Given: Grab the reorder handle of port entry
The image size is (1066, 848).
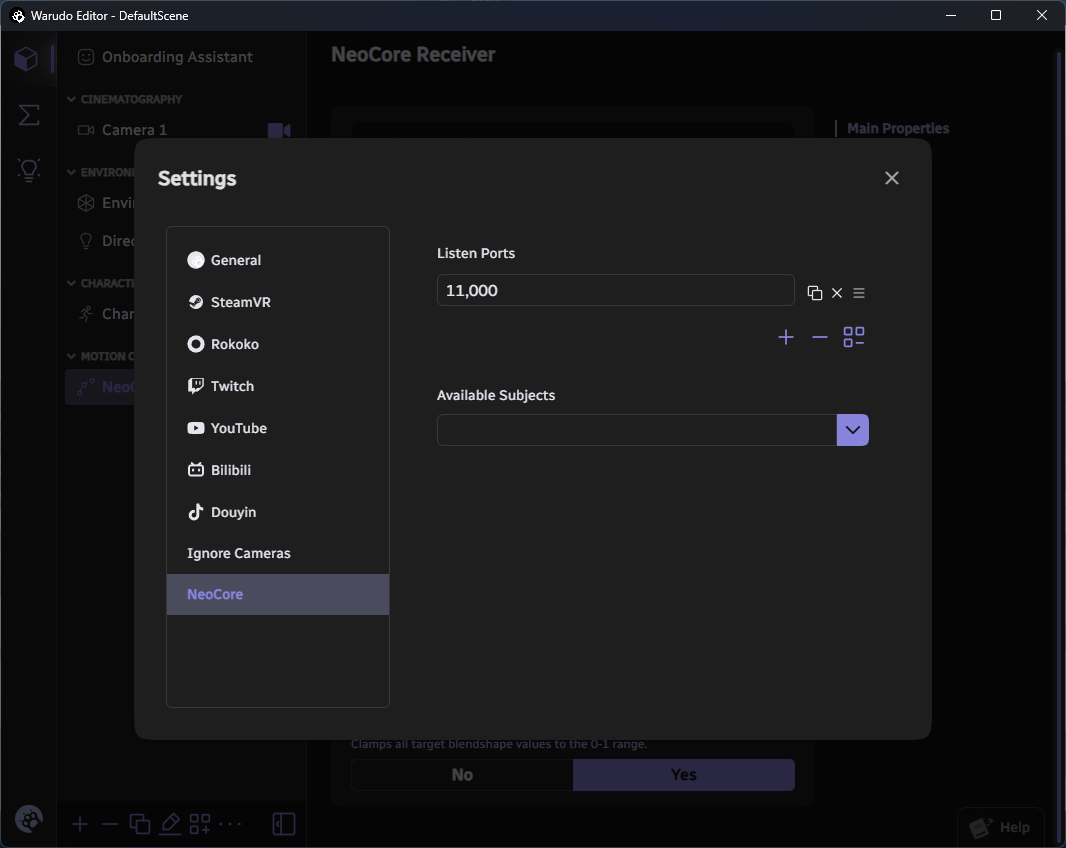Looking at the screenshot, I should coord(859,292).
